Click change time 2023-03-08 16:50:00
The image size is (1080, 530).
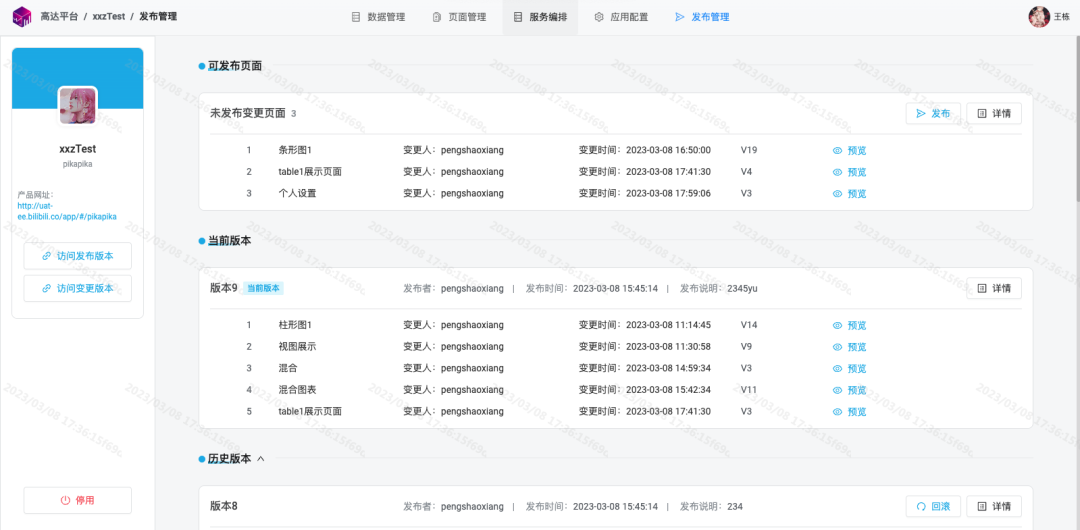click(668, 150)
